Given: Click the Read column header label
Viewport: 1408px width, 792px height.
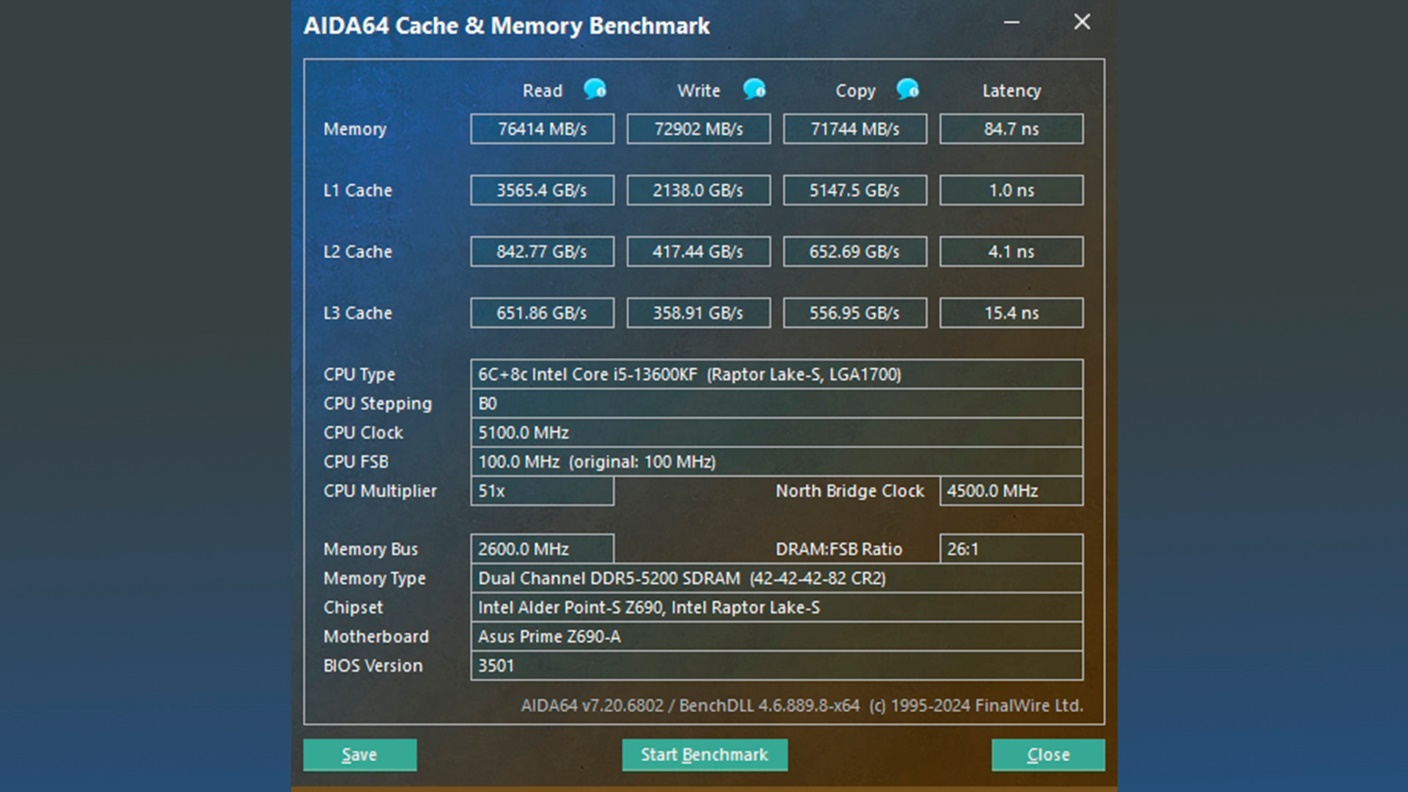Looking at the screenshot, I should point(542,91).
